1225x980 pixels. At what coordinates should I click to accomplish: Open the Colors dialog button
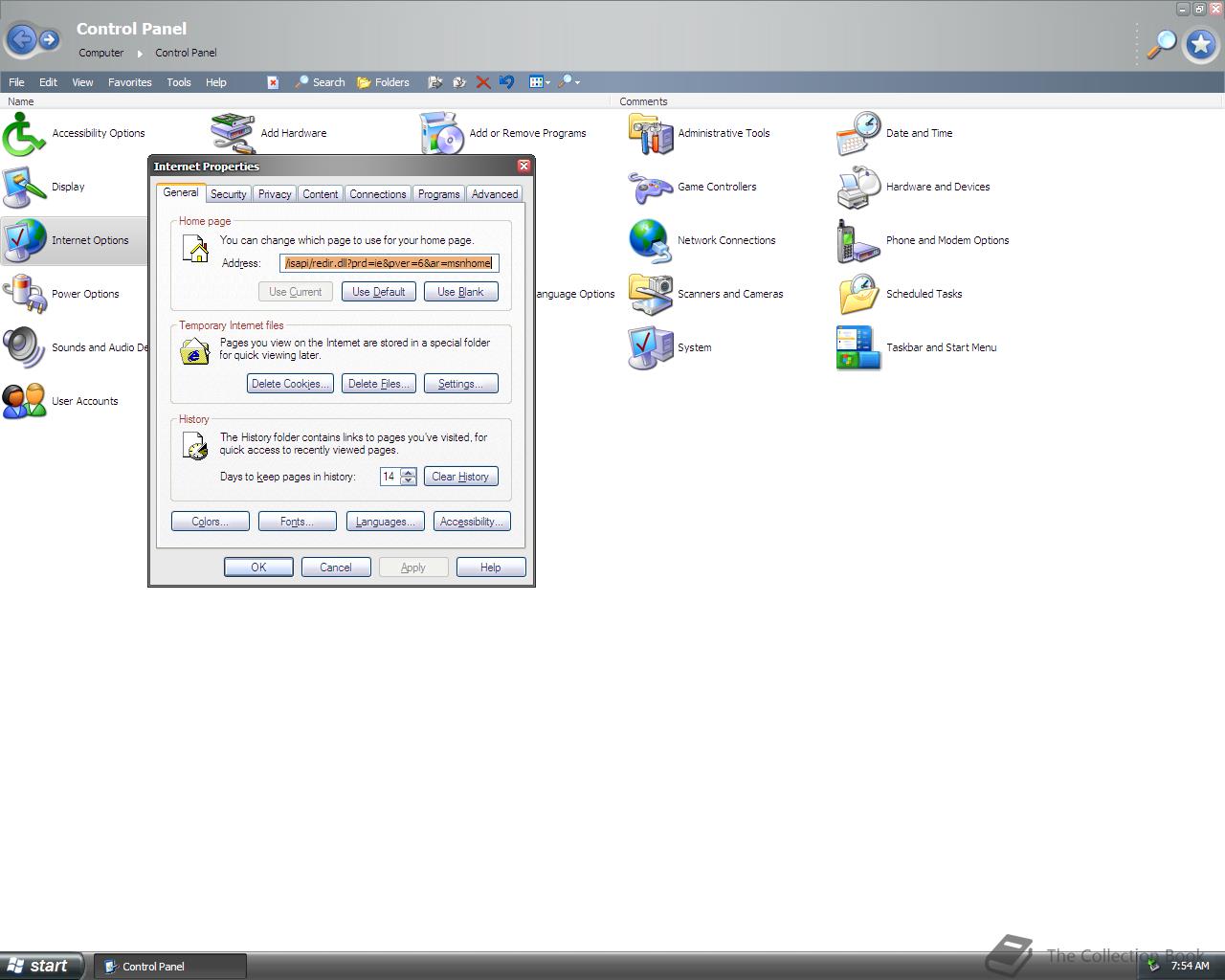pos(211,522)
